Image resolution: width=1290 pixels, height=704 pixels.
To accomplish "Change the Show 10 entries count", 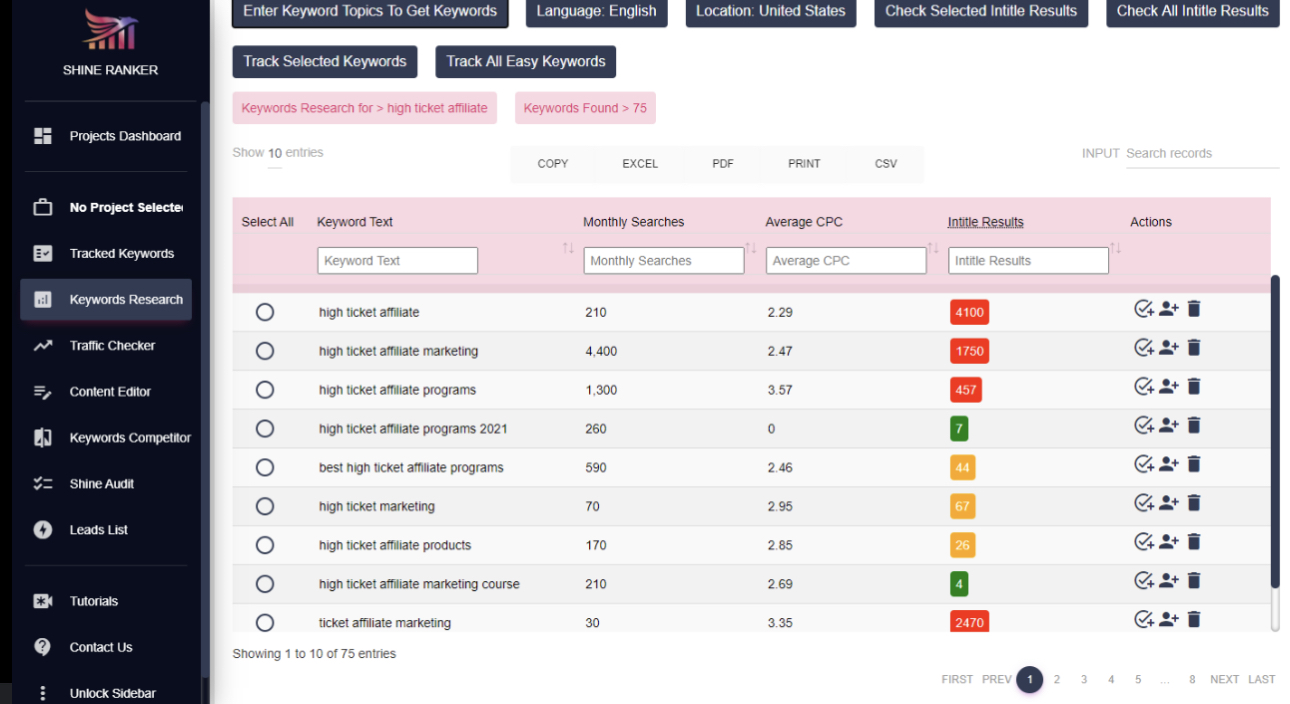I will coord(275,154).
